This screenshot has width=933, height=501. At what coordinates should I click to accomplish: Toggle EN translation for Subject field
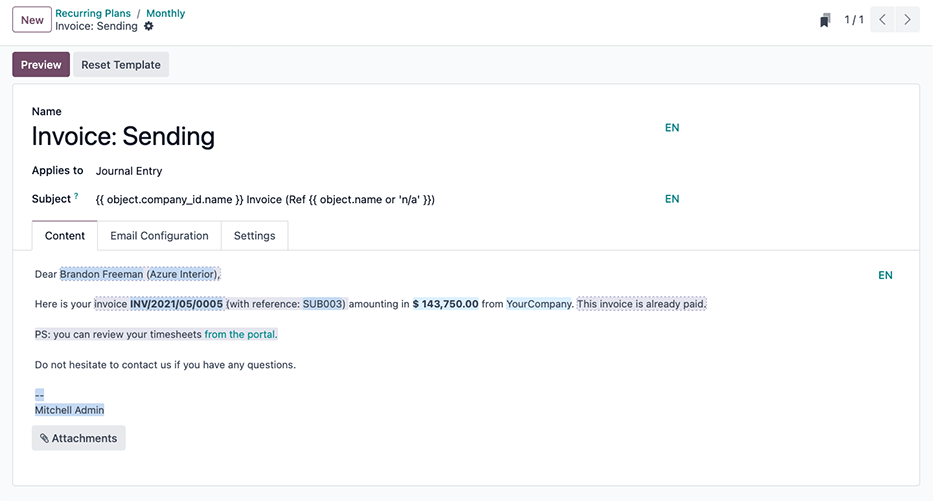click(x=672, y=199)
